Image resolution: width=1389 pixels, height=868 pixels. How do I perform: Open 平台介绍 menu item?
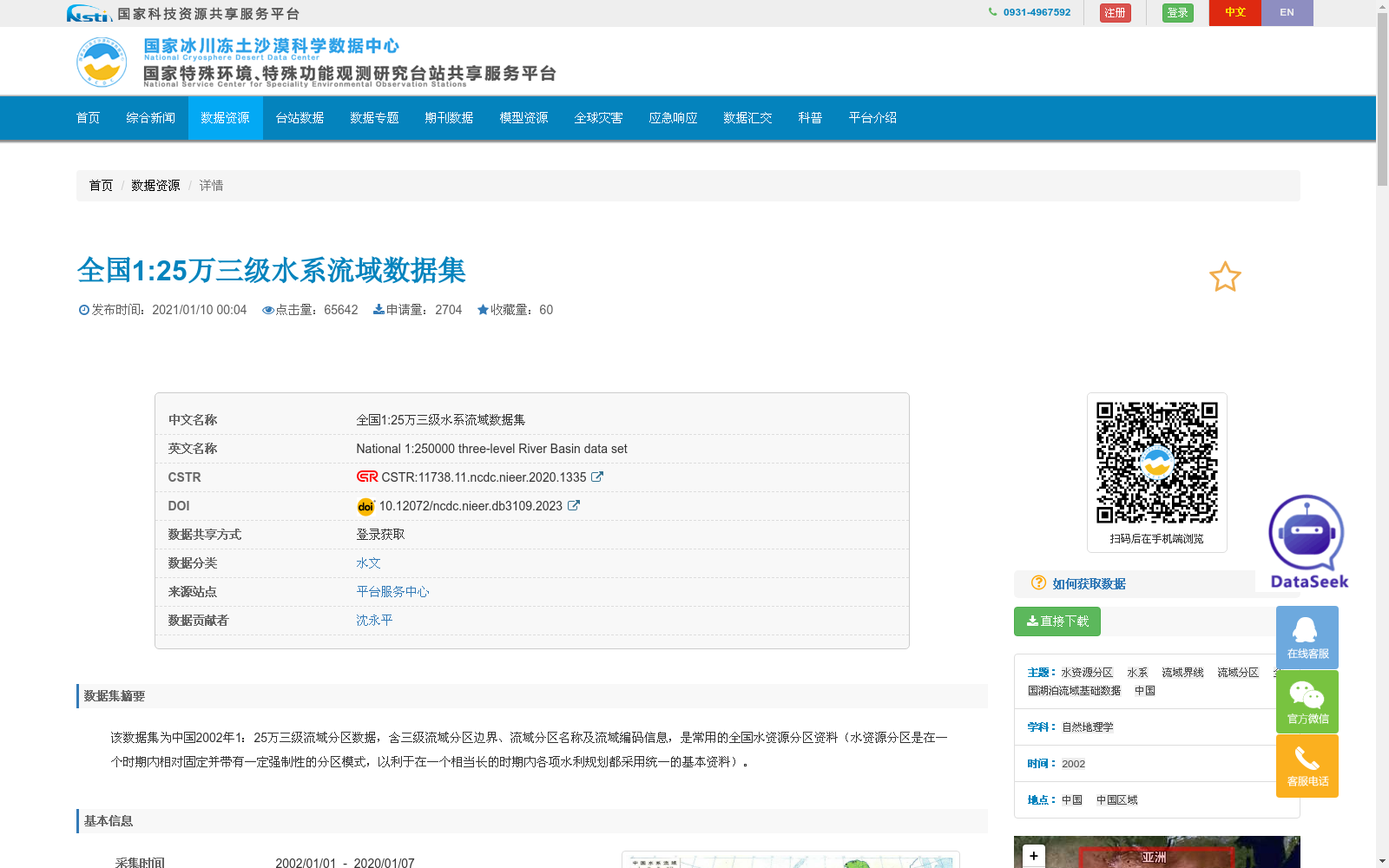pos(873,118)
